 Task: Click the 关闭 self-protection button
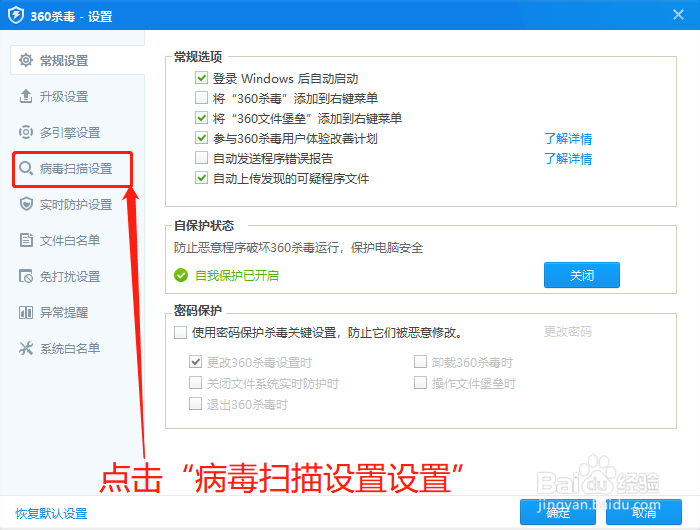click(582, 275)
